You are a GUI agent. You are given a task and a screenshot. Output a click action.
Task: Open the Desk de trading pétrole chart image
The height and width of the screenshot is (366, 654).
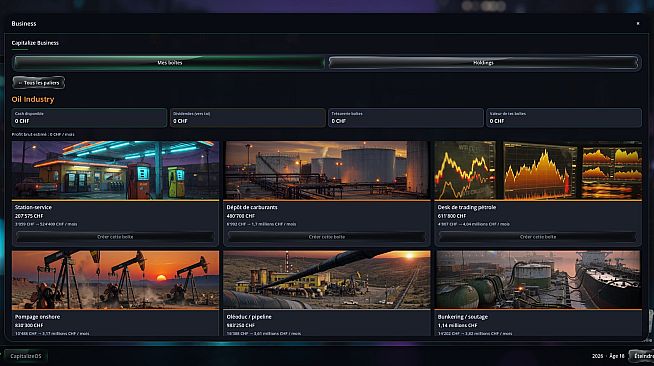[538, 170]
